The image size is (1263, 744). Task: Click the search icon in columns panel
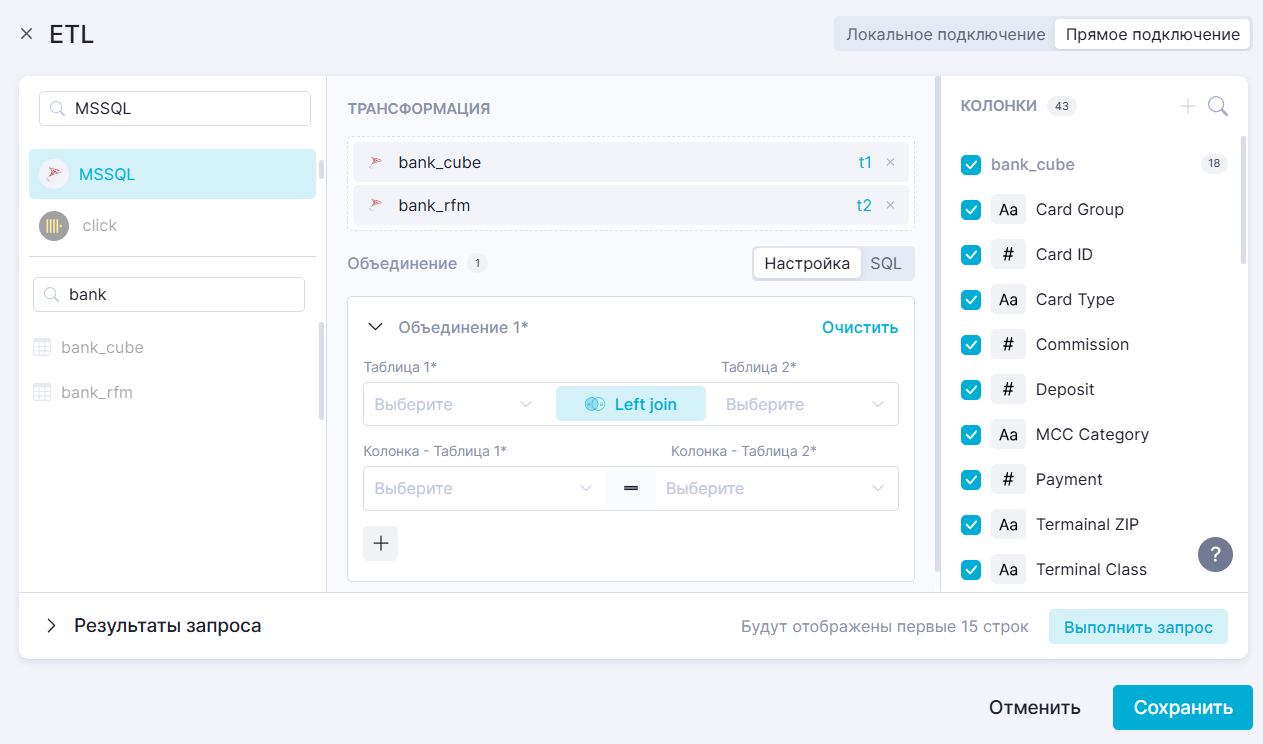coord(1217,106)
